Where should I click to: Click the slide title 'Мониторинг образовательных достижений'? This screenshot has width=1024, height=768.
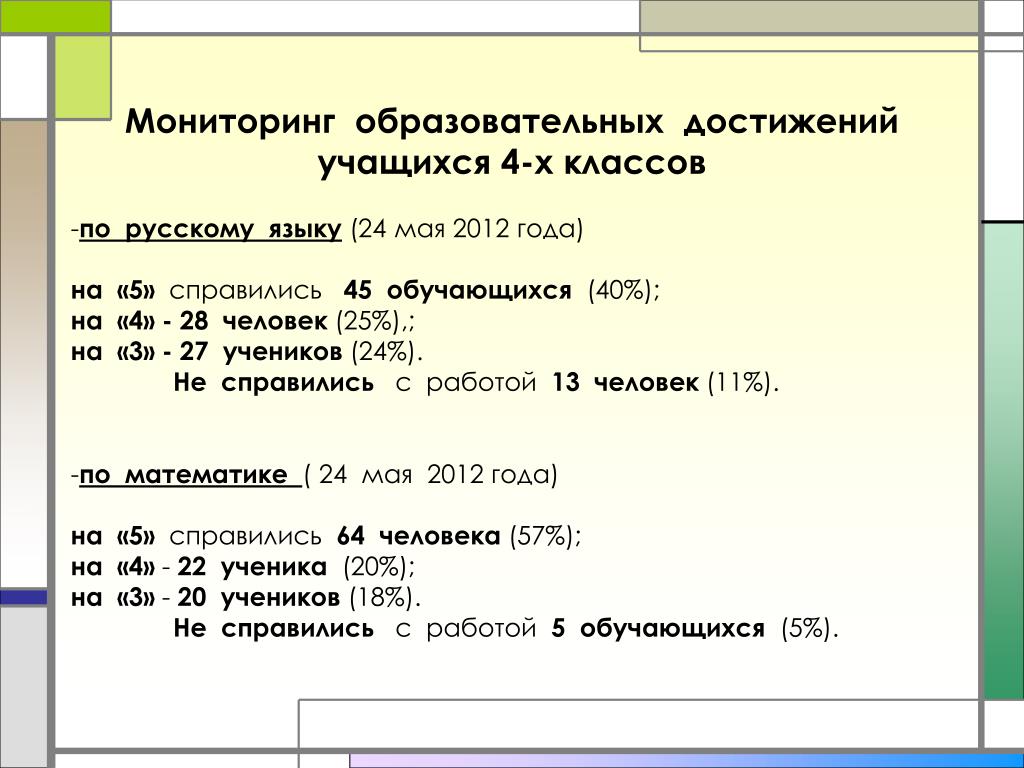[x=511, y=123]
